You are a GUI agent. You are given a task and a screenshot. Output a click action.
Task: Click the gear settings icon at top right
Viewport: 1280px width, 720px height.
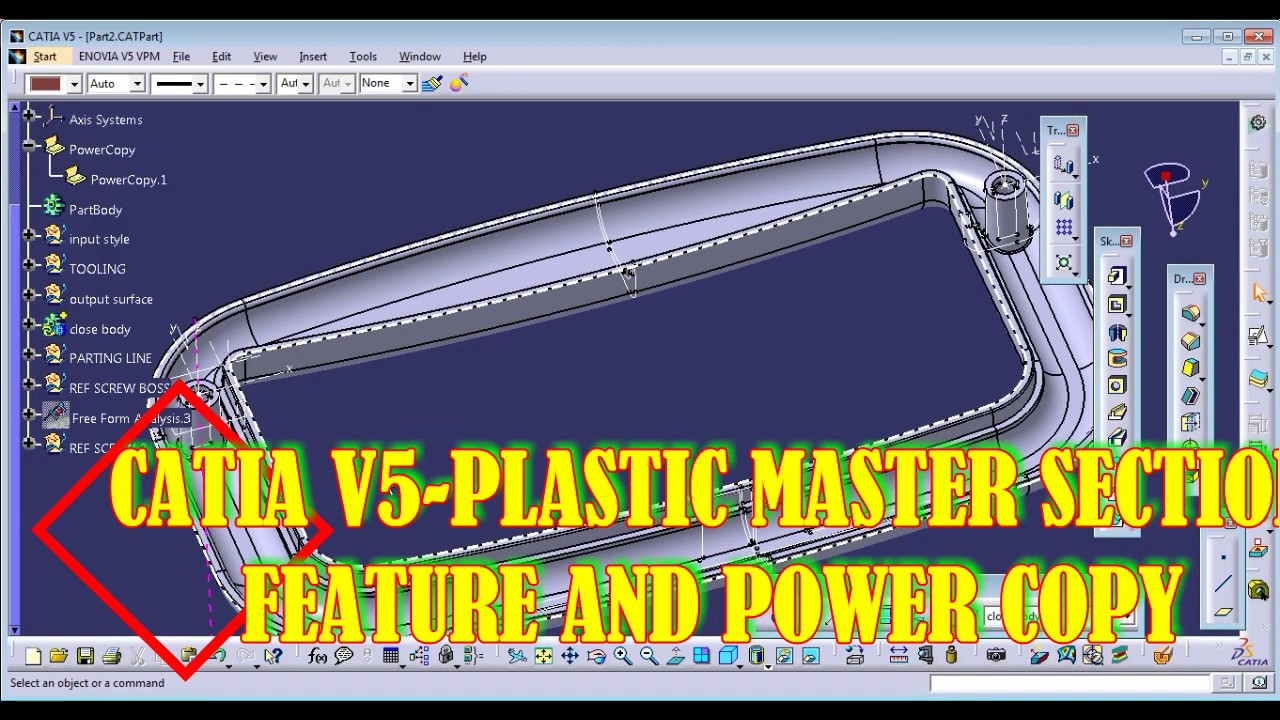click(x=1258, y=122)
